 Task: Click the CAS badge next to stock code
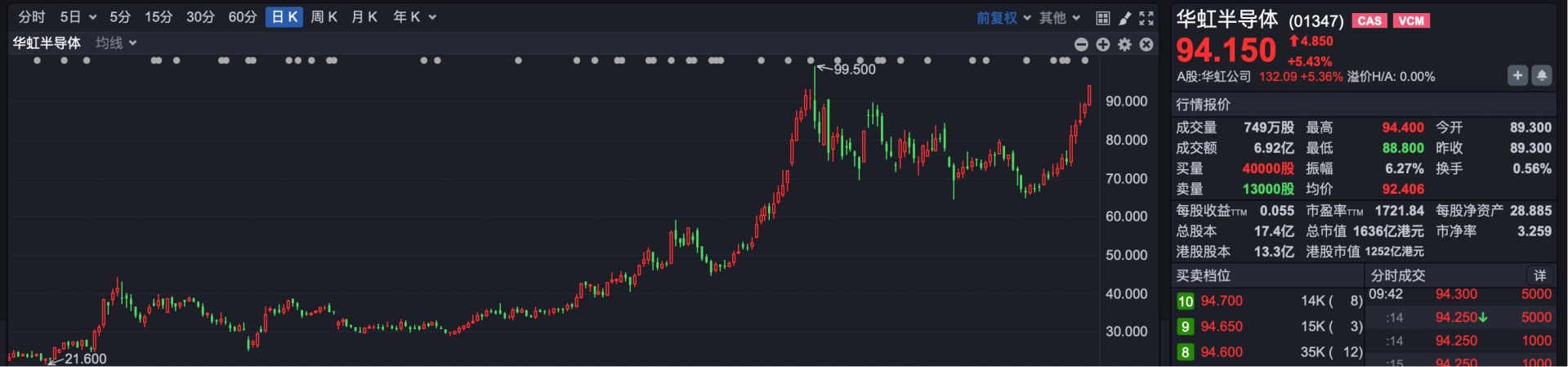pos(1369,21)
